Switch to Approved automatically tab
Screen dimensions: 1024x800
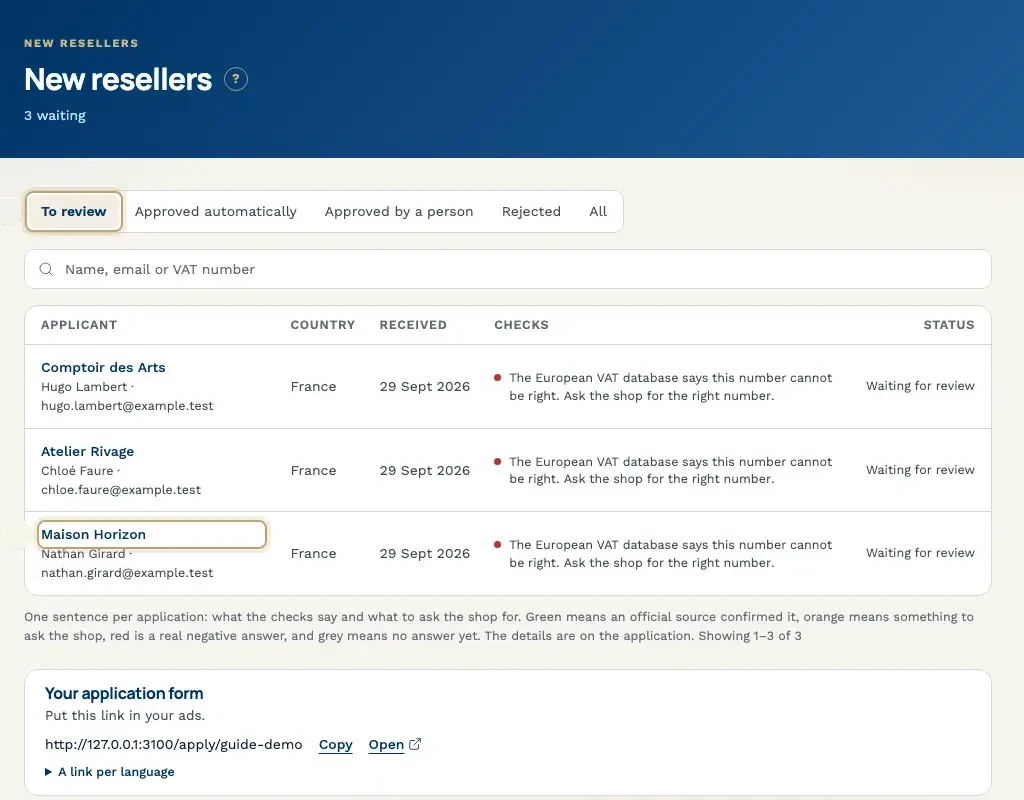point(216,212)
